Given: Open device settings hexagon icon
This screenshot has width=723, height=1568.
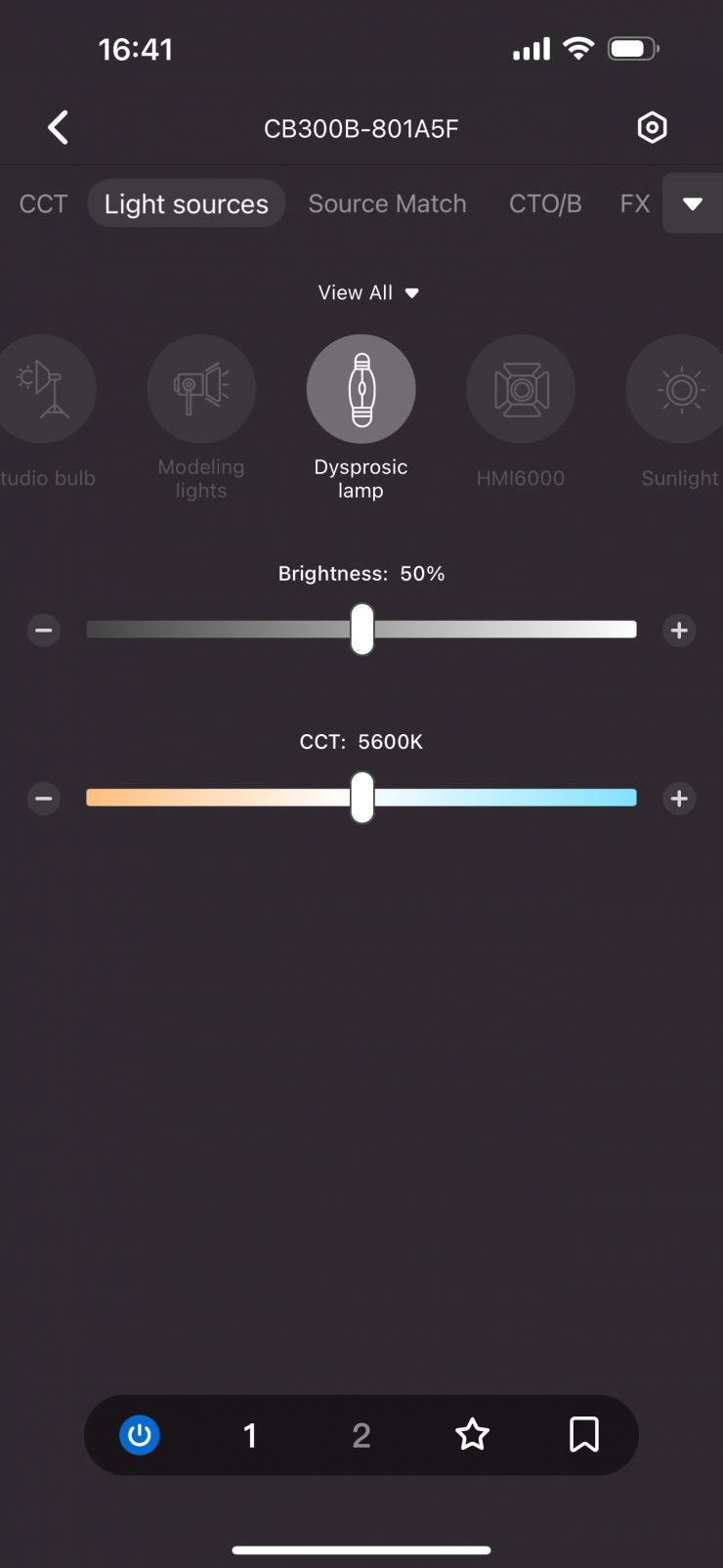Looking at the screenshot, I should (652, 128).
